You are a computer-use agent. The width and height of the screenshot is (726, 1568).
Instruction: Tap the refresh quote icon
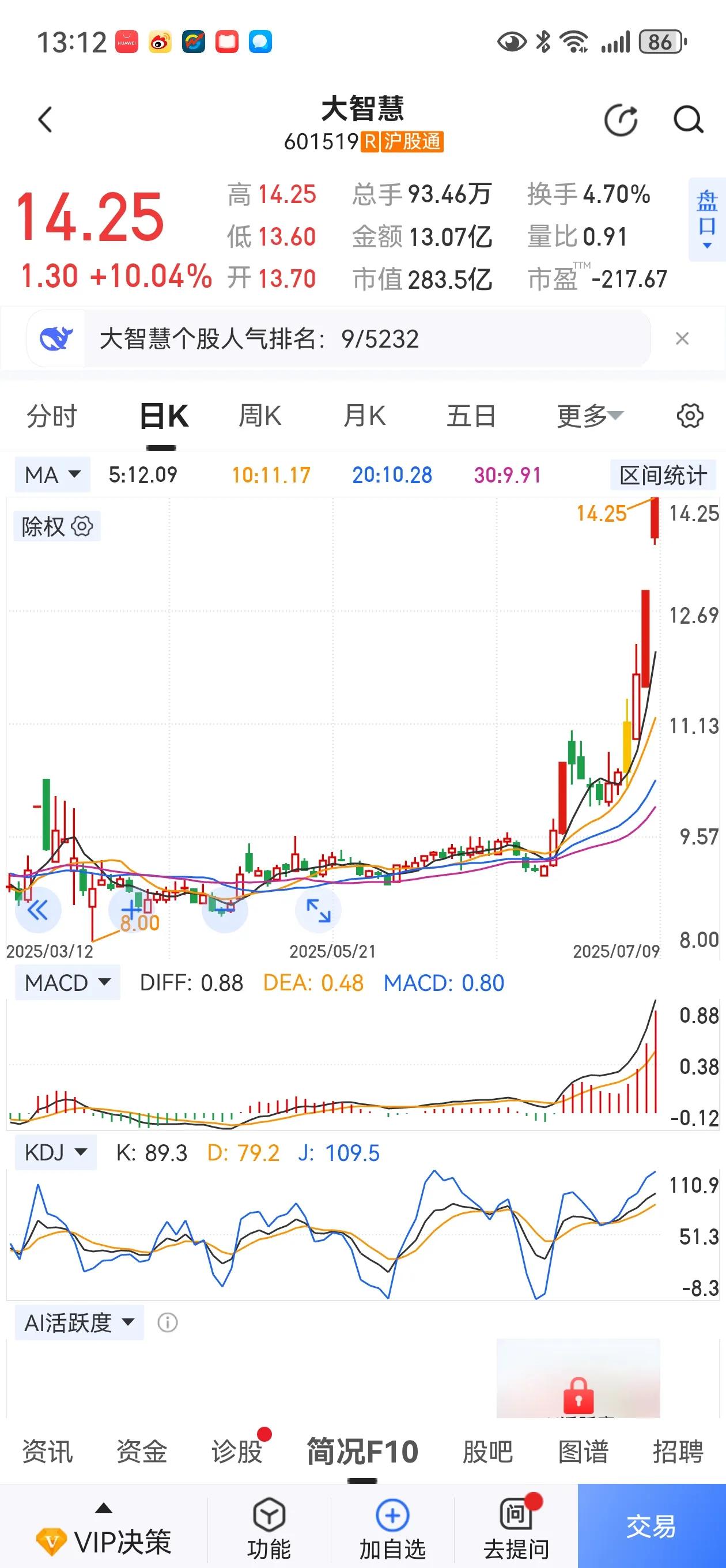point(621,120)
